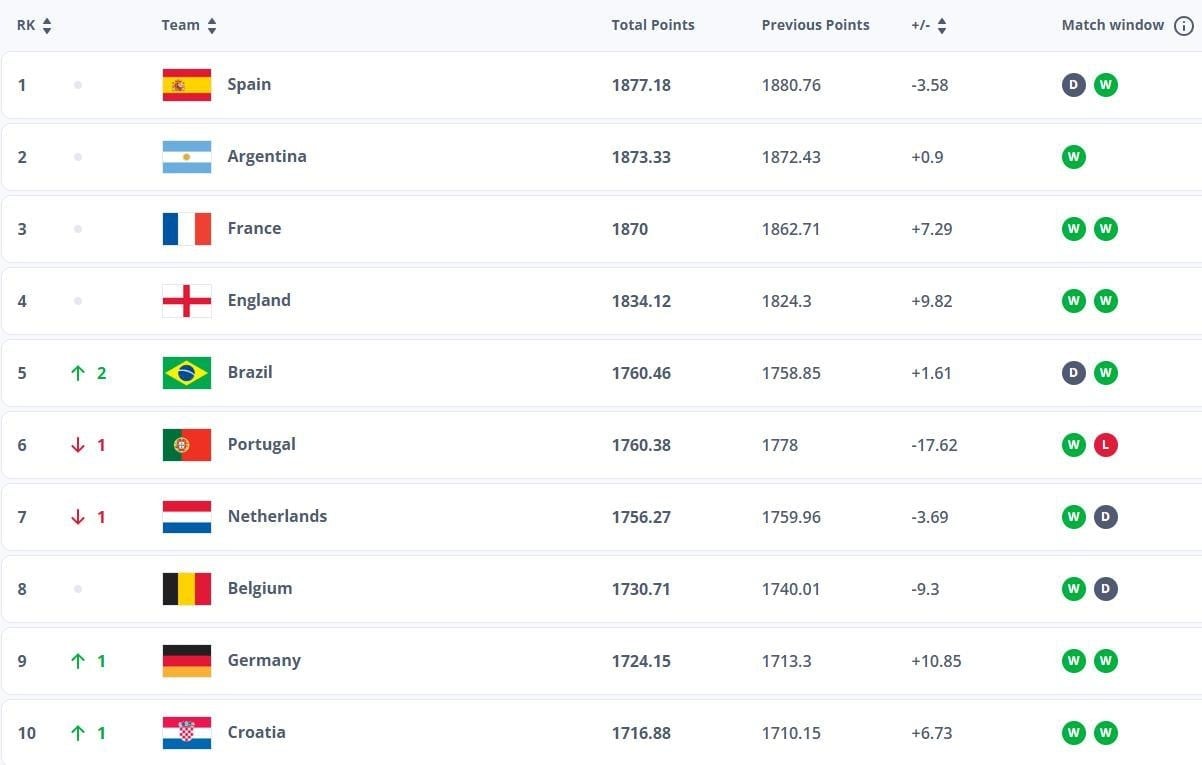This screenshot has width=1202, height=765.
Task: Click the Match window info icon
Action: (x=1184, y=25)
